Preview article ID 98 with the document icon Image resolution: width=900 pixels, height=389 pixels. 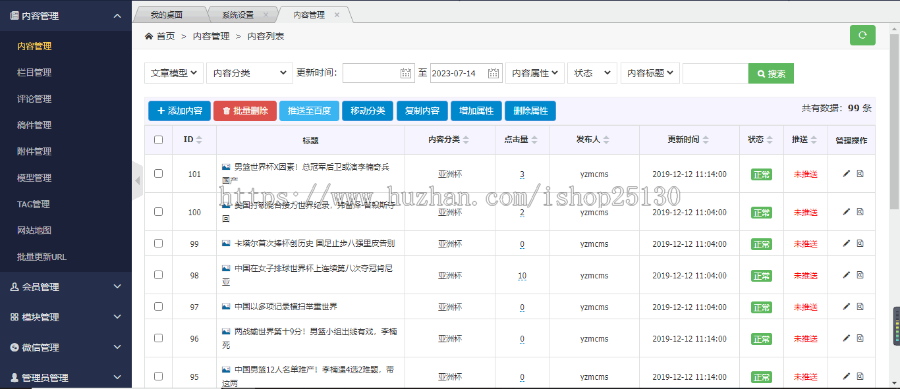click(x=860, y=275)
